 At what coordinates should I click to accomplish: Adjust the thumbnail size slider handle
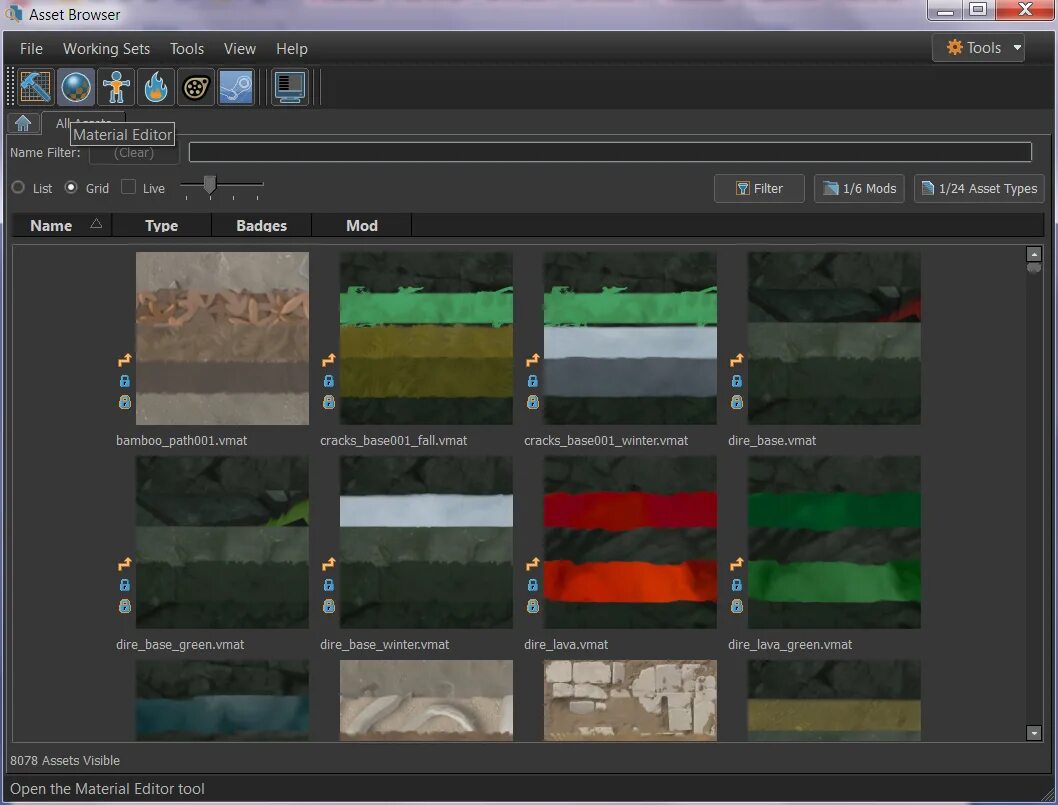pyautogui.click(x=209, y=185)
